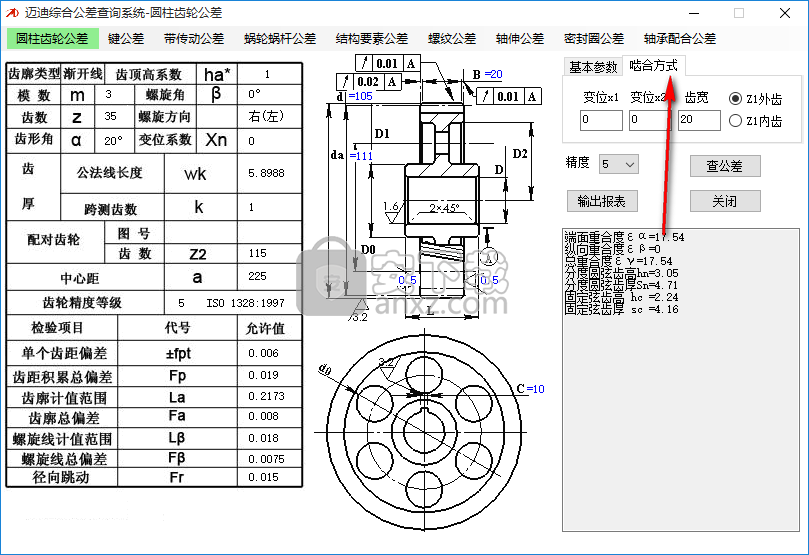Click the 变位x2 input field

pyautogui.click(x=649, y=120)
